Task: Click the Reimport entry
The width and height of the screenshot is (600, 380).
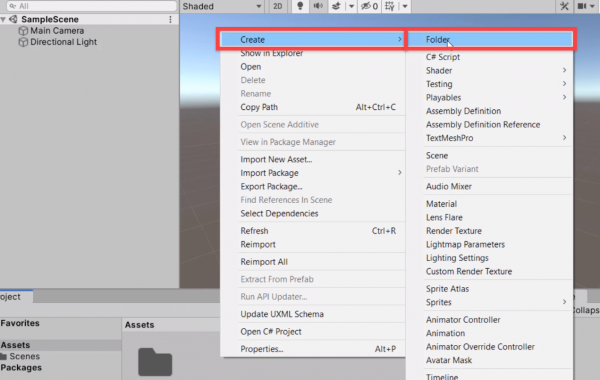Action: (258, 245)
